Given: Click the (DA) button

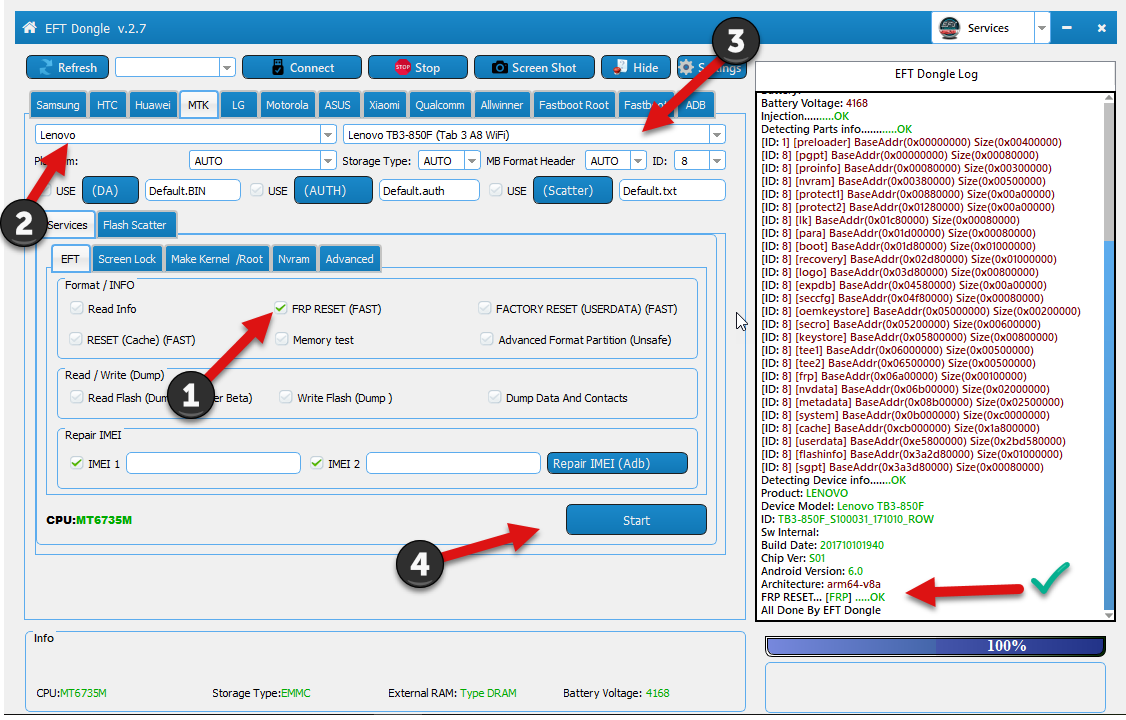Looking at the screenshot, I should (110, 190).
